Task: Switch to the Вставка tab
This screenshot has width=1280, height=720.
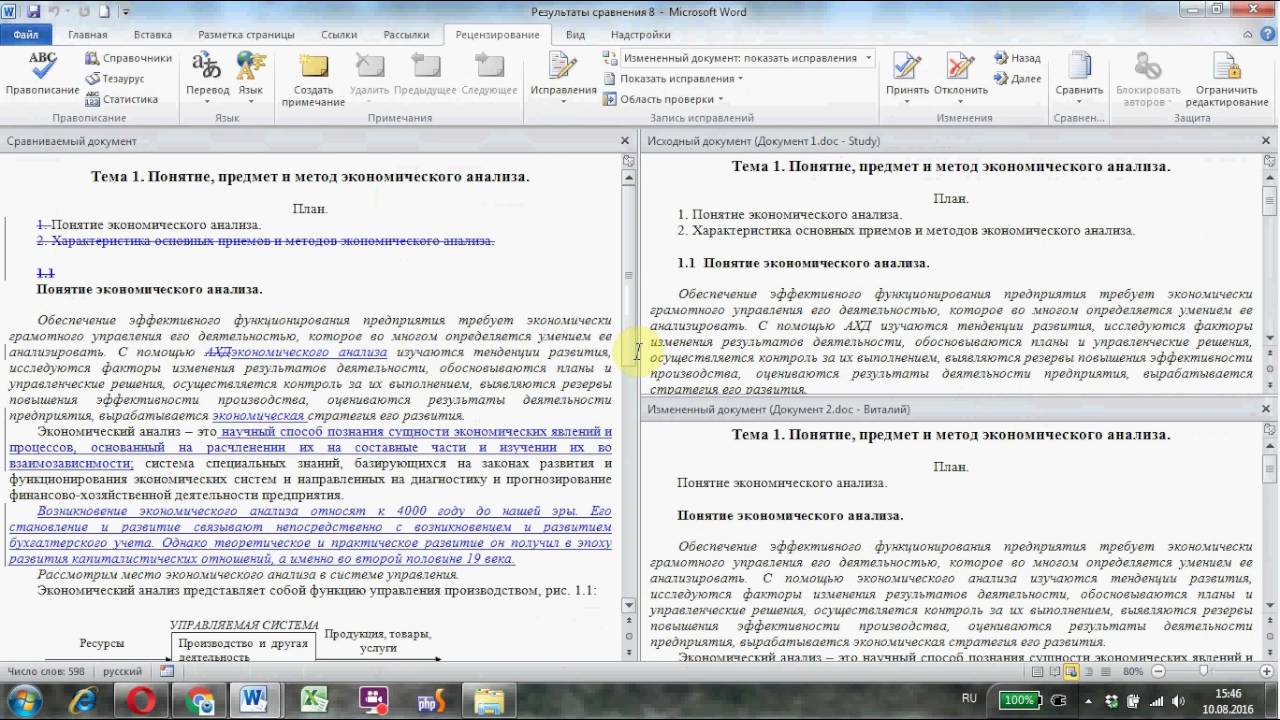Action: 152,35
